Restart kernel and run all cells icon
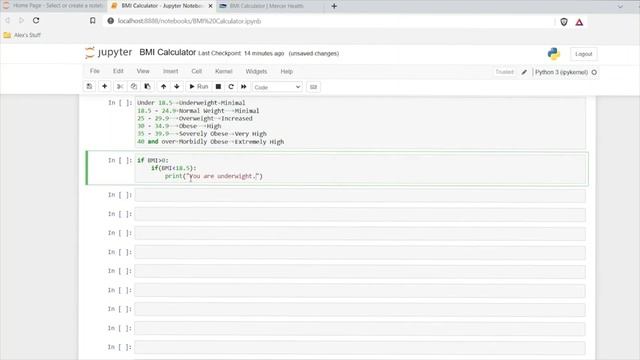This screenshot has height=360, width=640. tap(244, 87)
